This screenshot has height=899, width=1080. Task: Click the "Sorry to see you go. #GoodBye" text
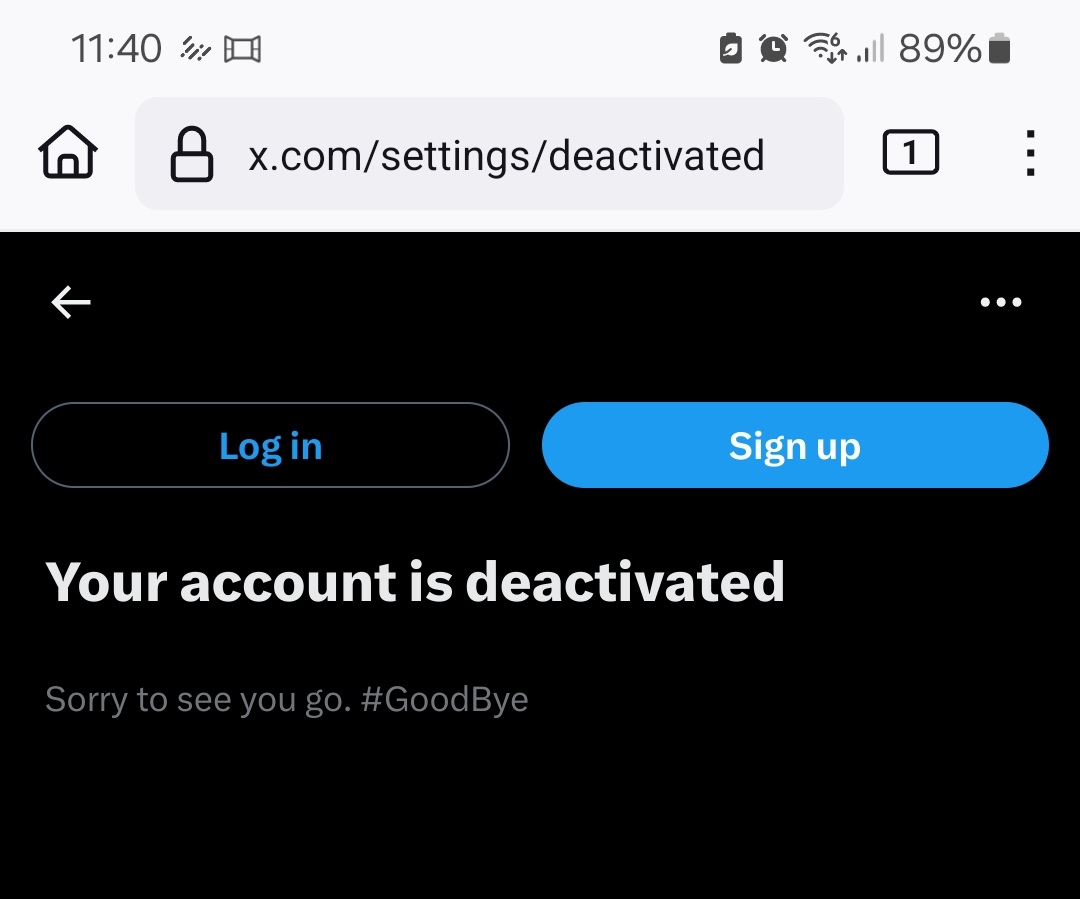287,699
